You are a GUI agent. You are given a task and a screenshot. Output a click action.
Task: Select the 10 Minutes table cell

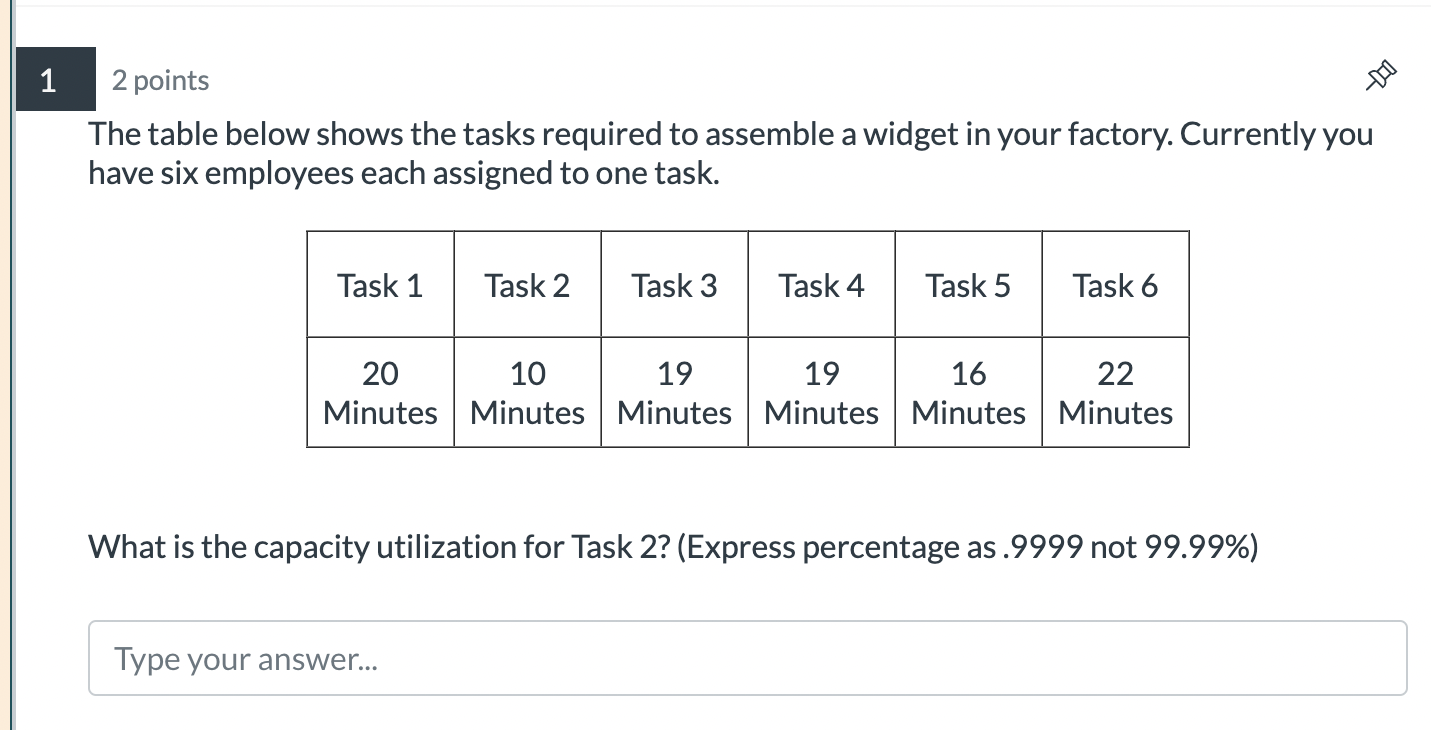pyautogui.click(x=527, y=392)
